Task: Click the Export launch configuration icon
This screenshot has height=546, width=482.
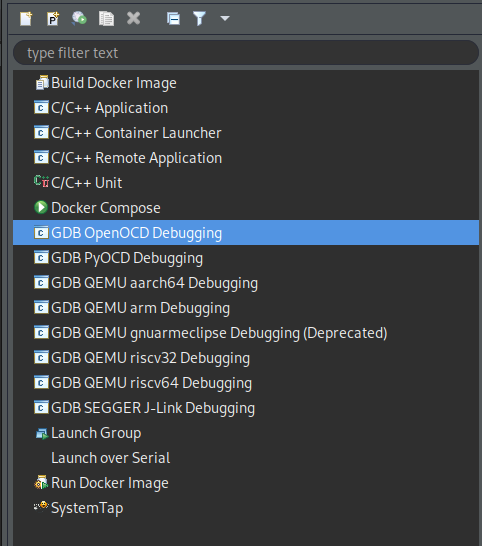Action: pos(79,18)
